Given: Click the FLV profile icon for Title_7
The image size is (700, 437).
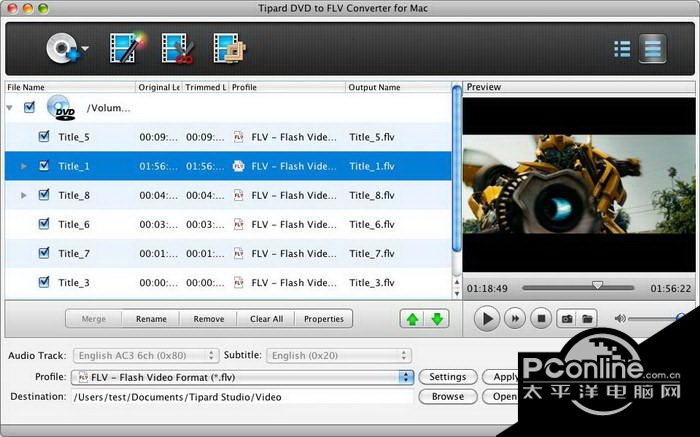Looking at the screenshot, I should tap(239, 253).
